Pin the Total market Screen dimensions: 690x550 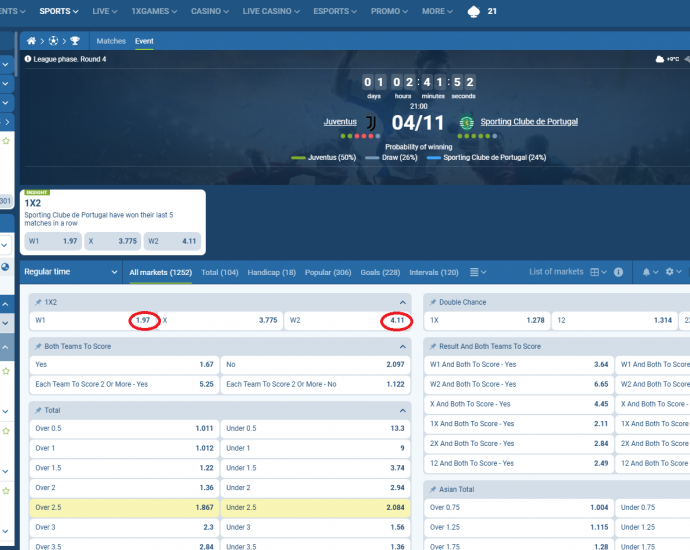(x=38, y=410)
